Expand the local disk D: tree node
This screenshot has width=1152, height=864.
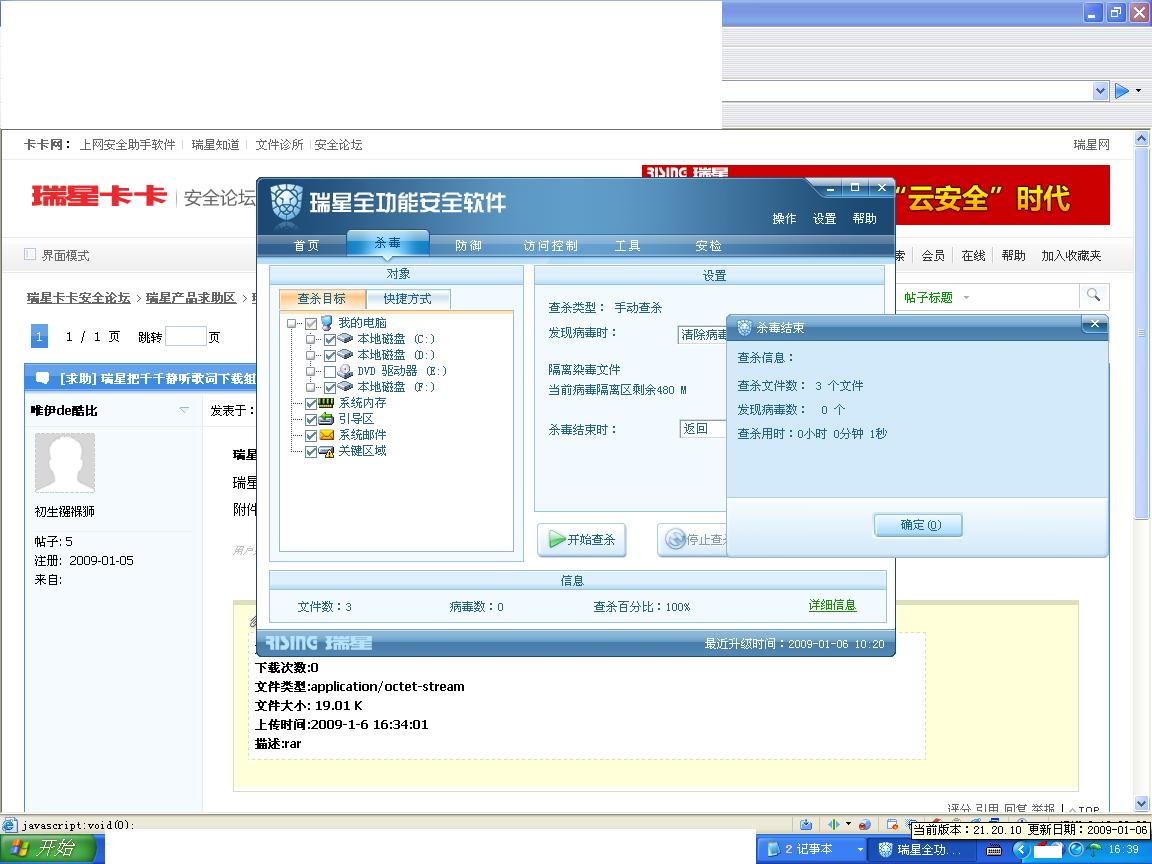[310, 356]
